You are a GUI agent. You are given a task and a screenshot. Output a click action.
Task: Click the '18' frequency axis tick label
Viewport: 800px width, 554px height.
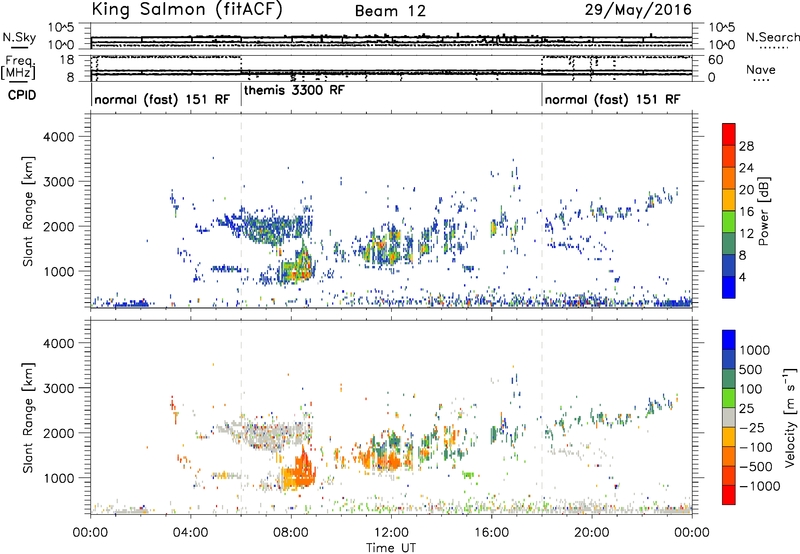[67, 60]
